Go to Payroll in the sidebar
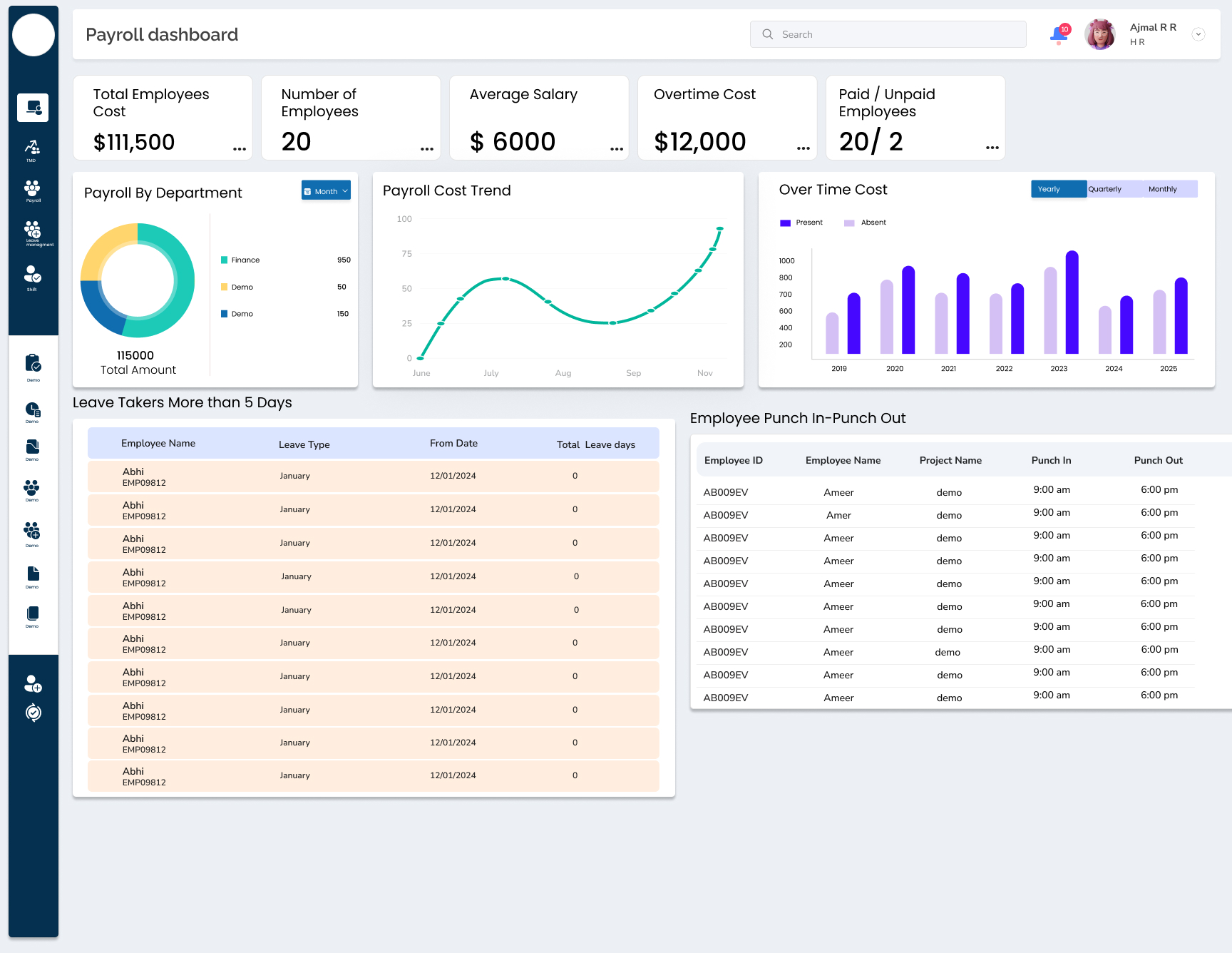 pyautogui.click(x=32, y=190)
